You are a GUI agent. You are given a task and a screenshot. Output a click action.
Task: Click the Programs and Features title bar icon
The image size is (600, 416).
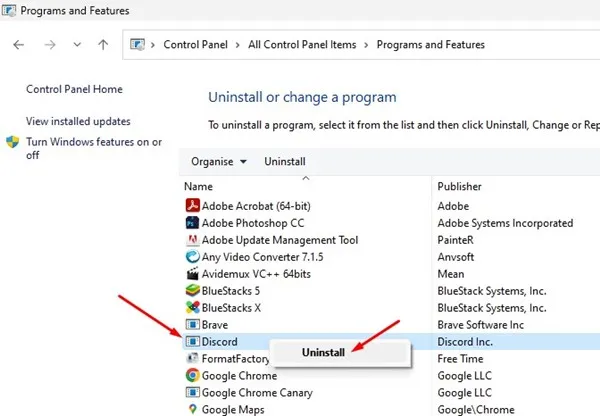pyautogui.click(x=9, y=10)
